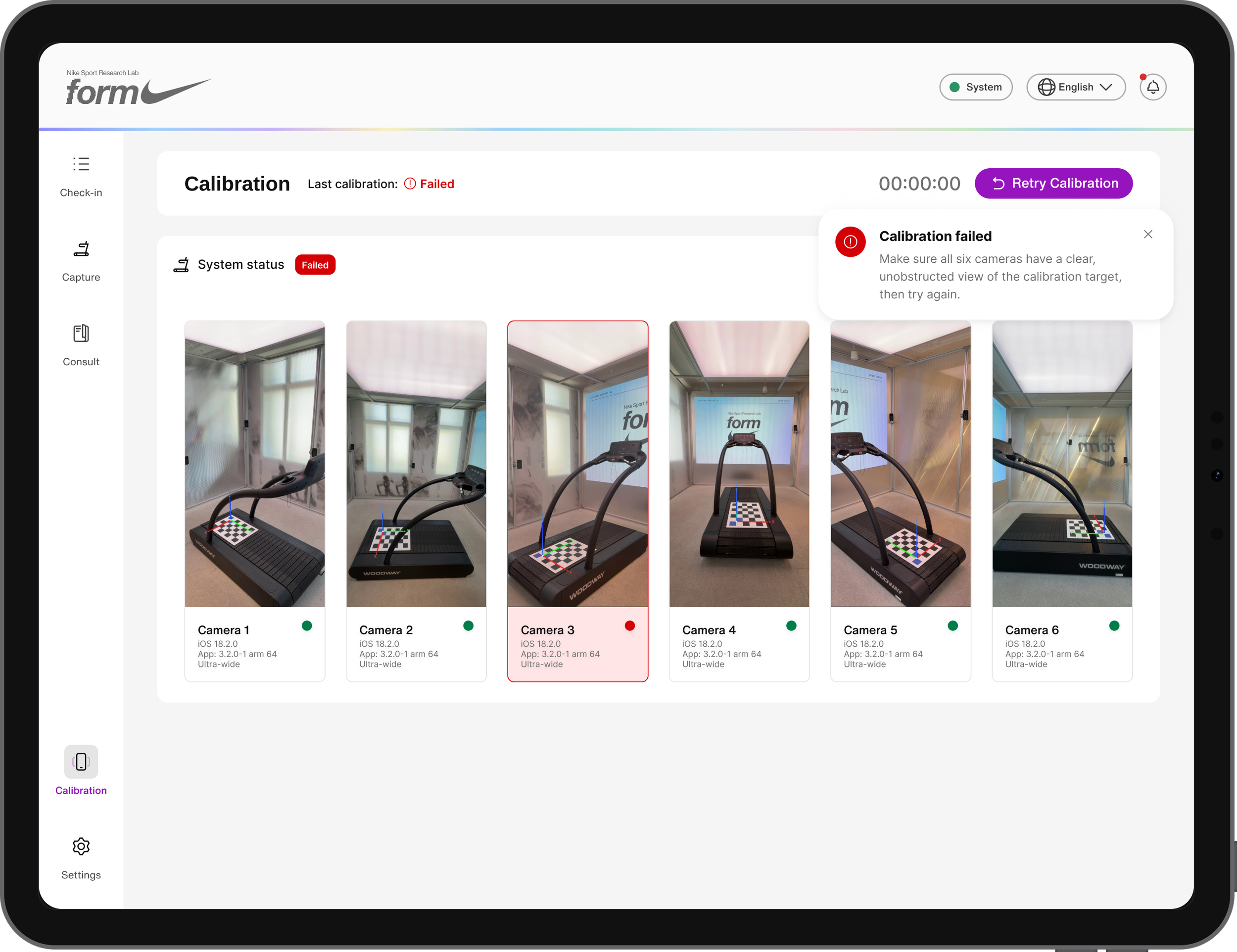The height and width of the screenshot is (952, 1237).
Task: Click Camera 6 green status dot
Action: [x=1114, y=625]
